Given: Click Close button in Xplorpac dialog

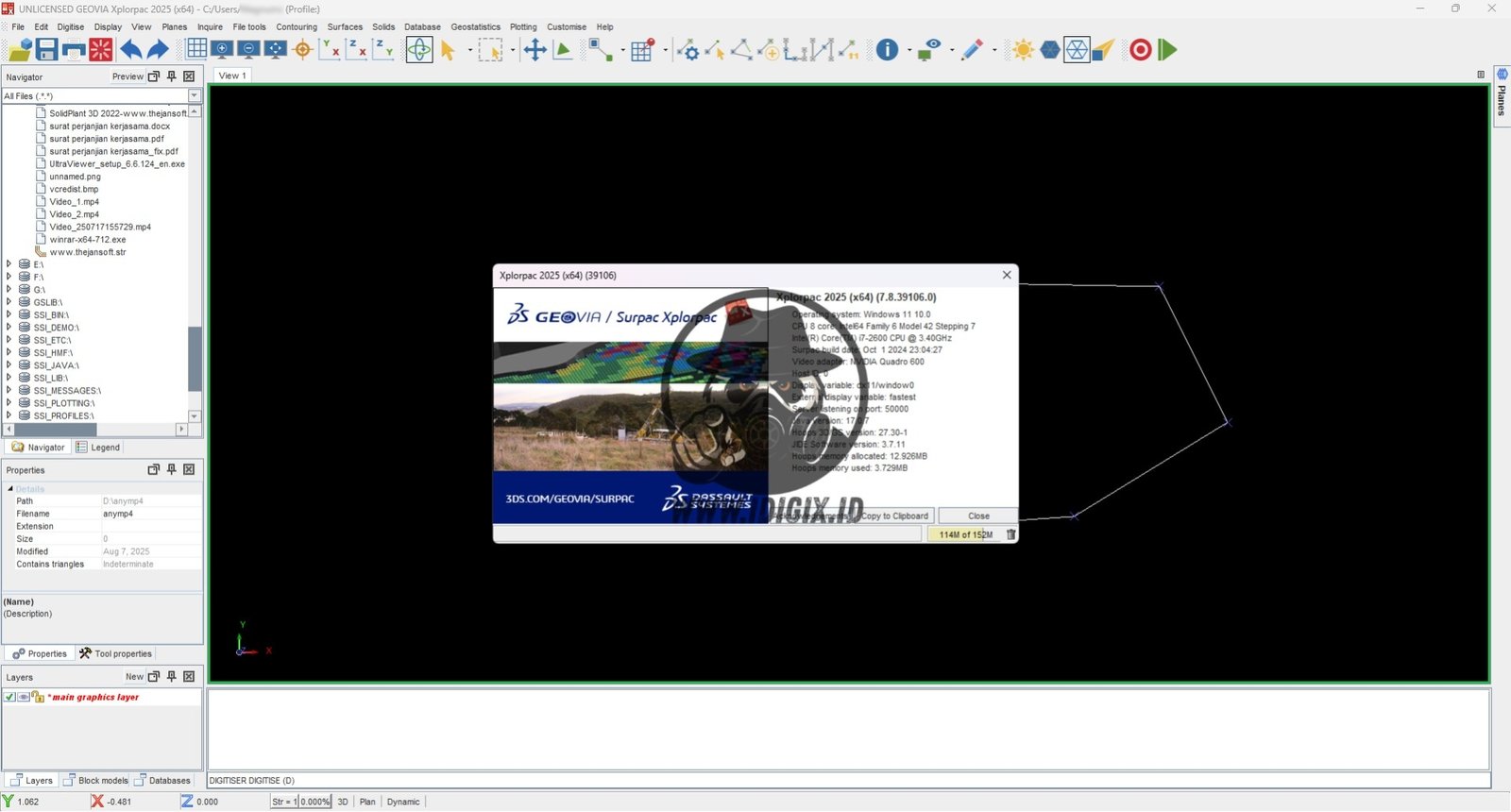Looking at the screenshot, I should (x=978, y=516).
